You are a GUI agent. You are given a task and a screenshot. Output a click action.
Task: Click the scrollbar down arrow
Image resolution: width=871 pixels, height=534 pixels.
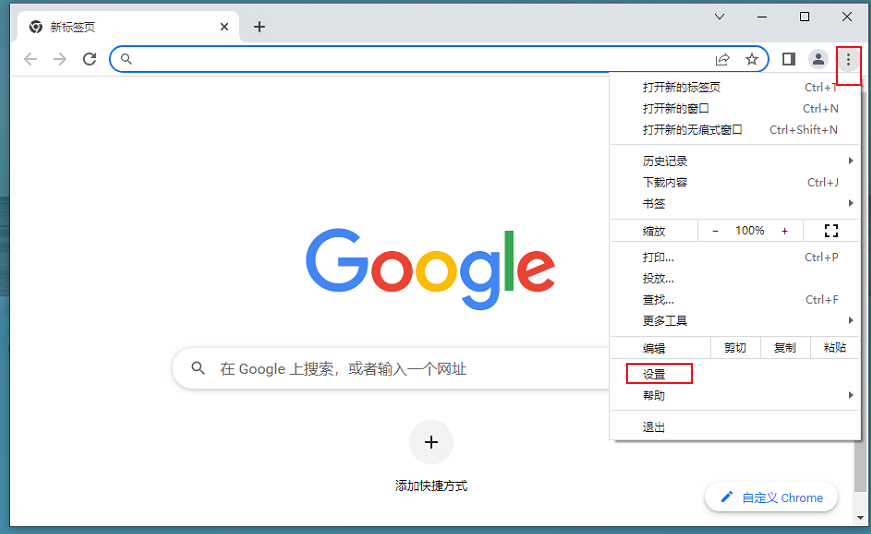pos(860,518)
